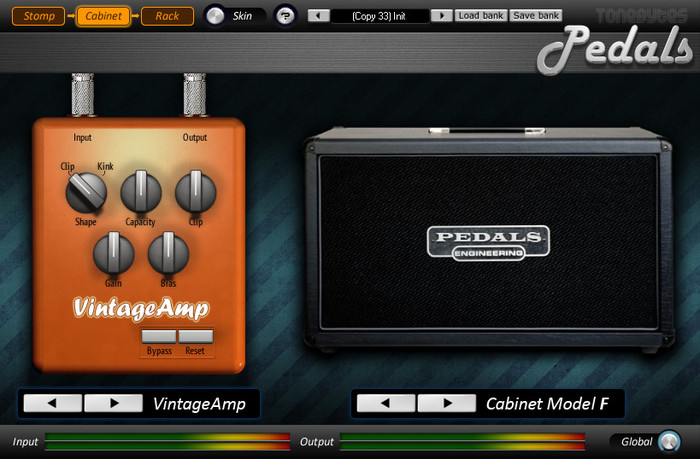Go to next preset arrow
Image resolution: width=700 pixels, height=459 pixels.
tap(442, 16)
